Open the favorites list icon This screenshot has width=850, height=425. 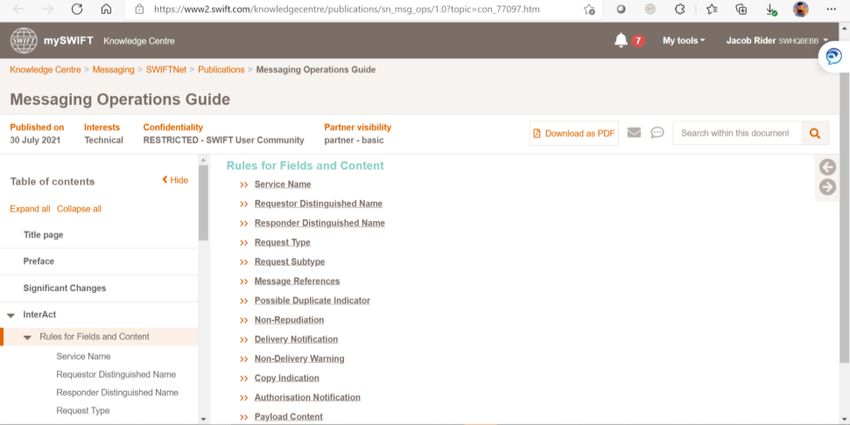coord(712,9)
